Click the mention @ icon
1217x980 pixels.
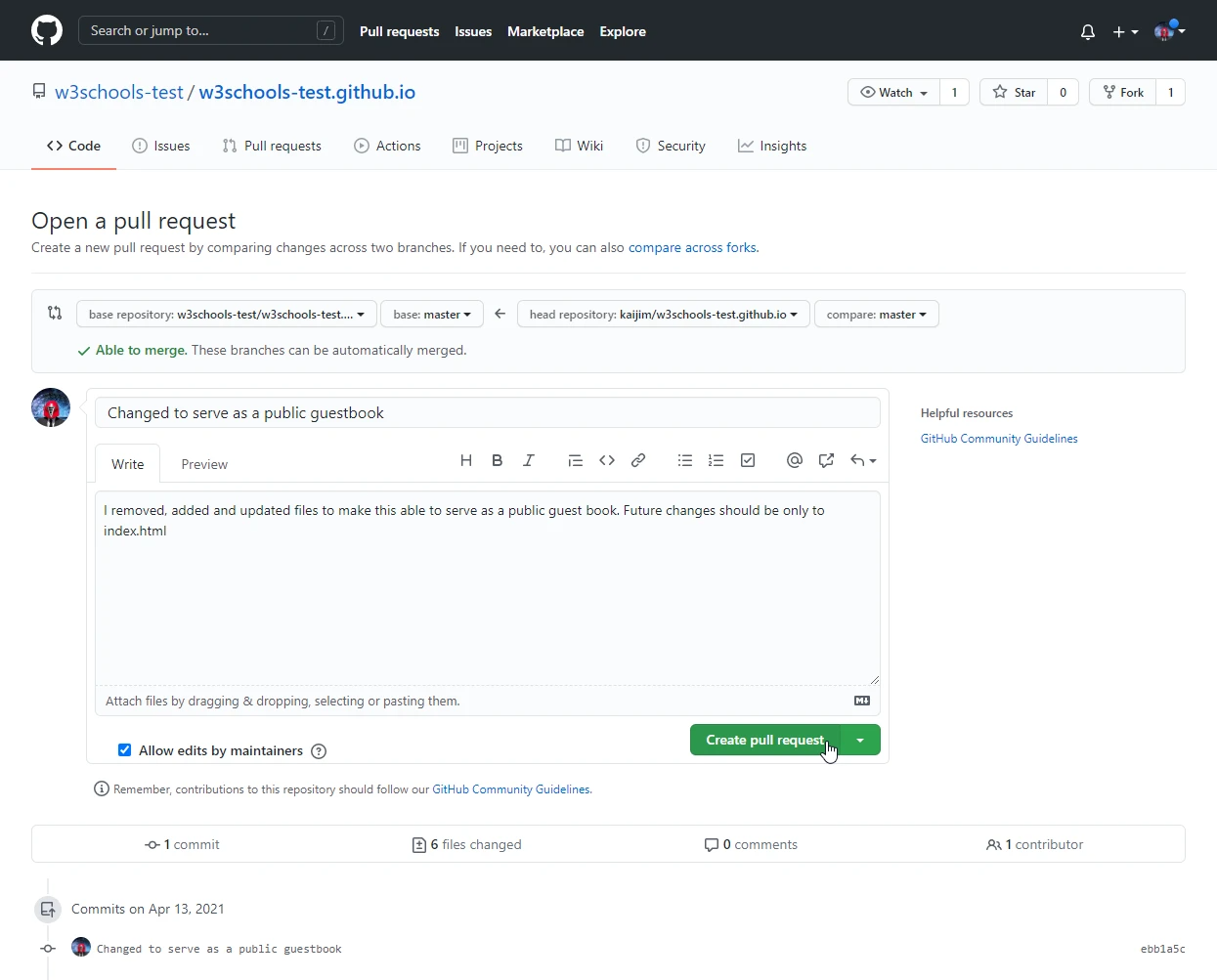click(795, 460)
